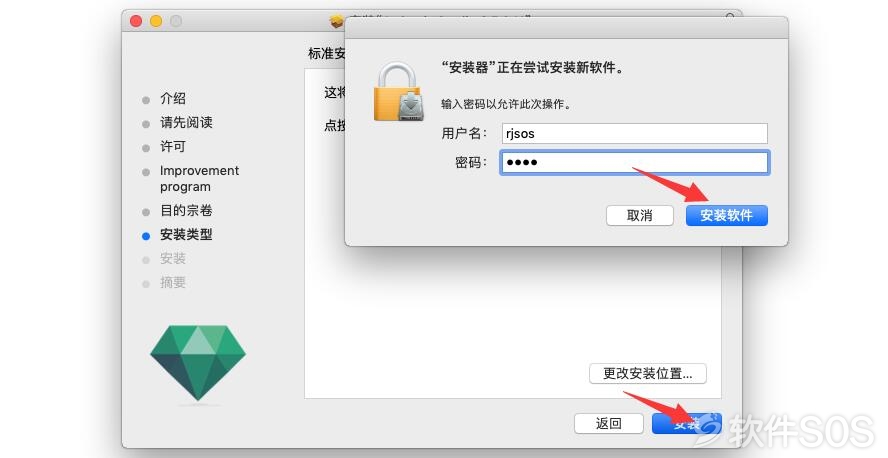Focus the 密码 password field
The height and width of the screenshot is (458, 888).
pos(634,162)
